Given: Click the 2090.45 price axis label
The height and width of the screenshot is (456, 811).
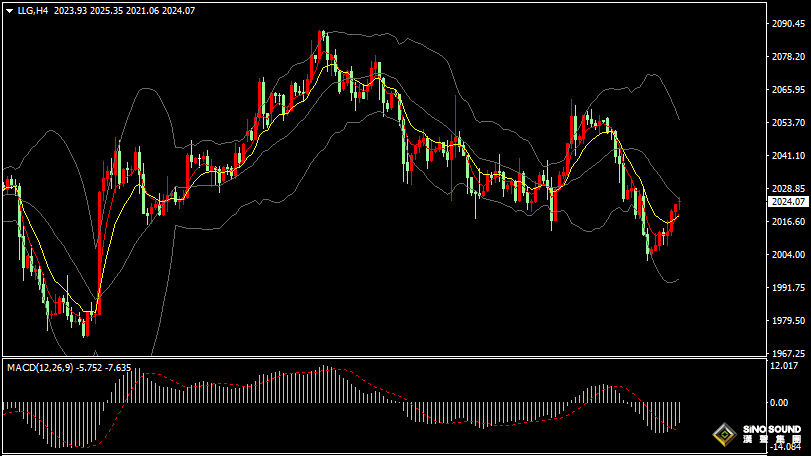Looking at the screenshot, I should pyautogui.click(x=788, y=24).
